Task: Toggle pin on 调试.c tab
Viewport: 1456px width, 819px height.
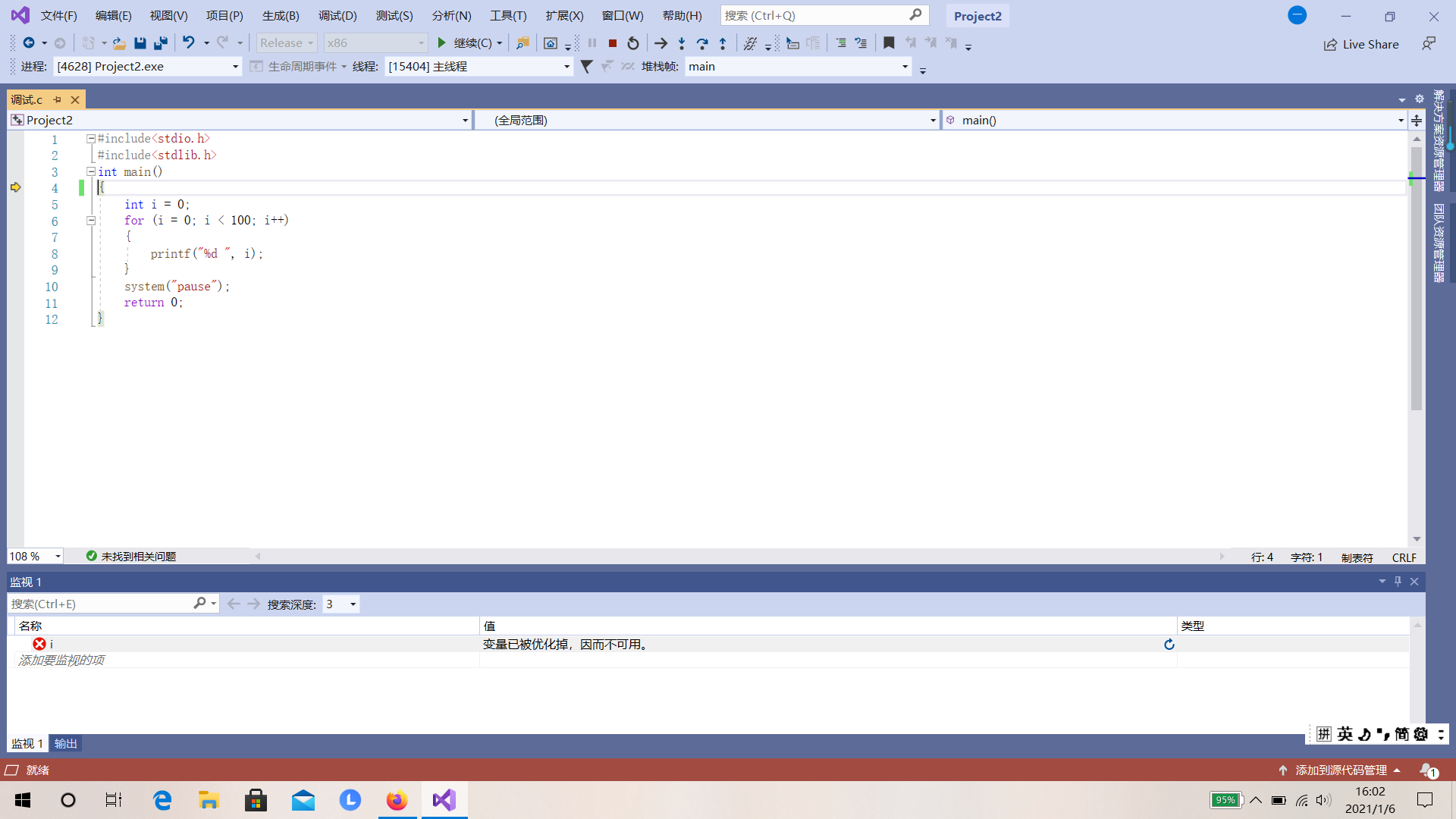Action: (58, 99)
